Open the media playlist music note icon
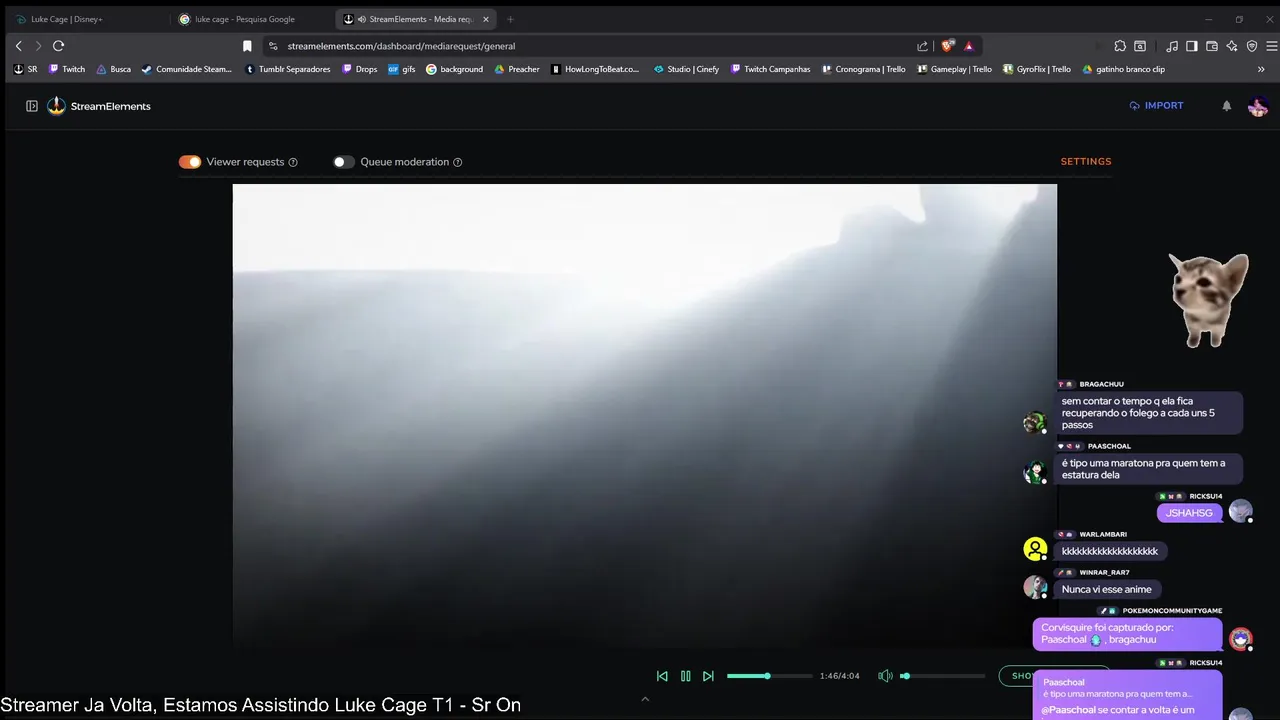1280x720 pixels. (x=1172, y=46)
